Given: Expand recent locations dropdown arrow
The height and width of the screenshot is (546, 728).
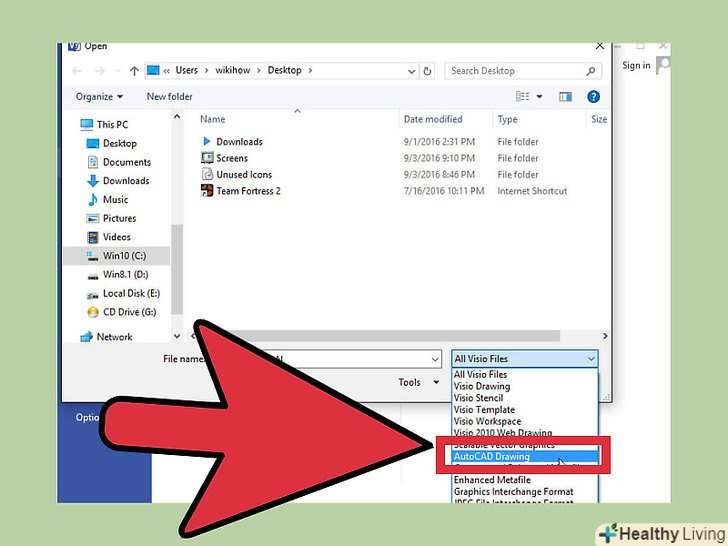Looking at the screenshot, I should pyautogui.click(x=118, y=71).
